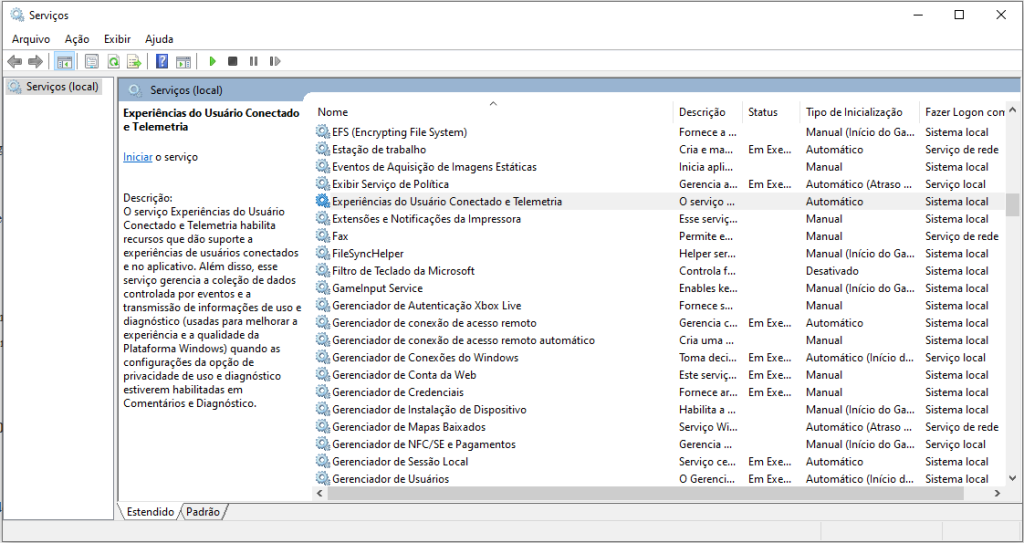The height and width of the screenshot is (543, 1024).
Task: Select Experiências do Usuário Conectado e Telemetria row
Action: pyautogui.click(x=660, y=201)
